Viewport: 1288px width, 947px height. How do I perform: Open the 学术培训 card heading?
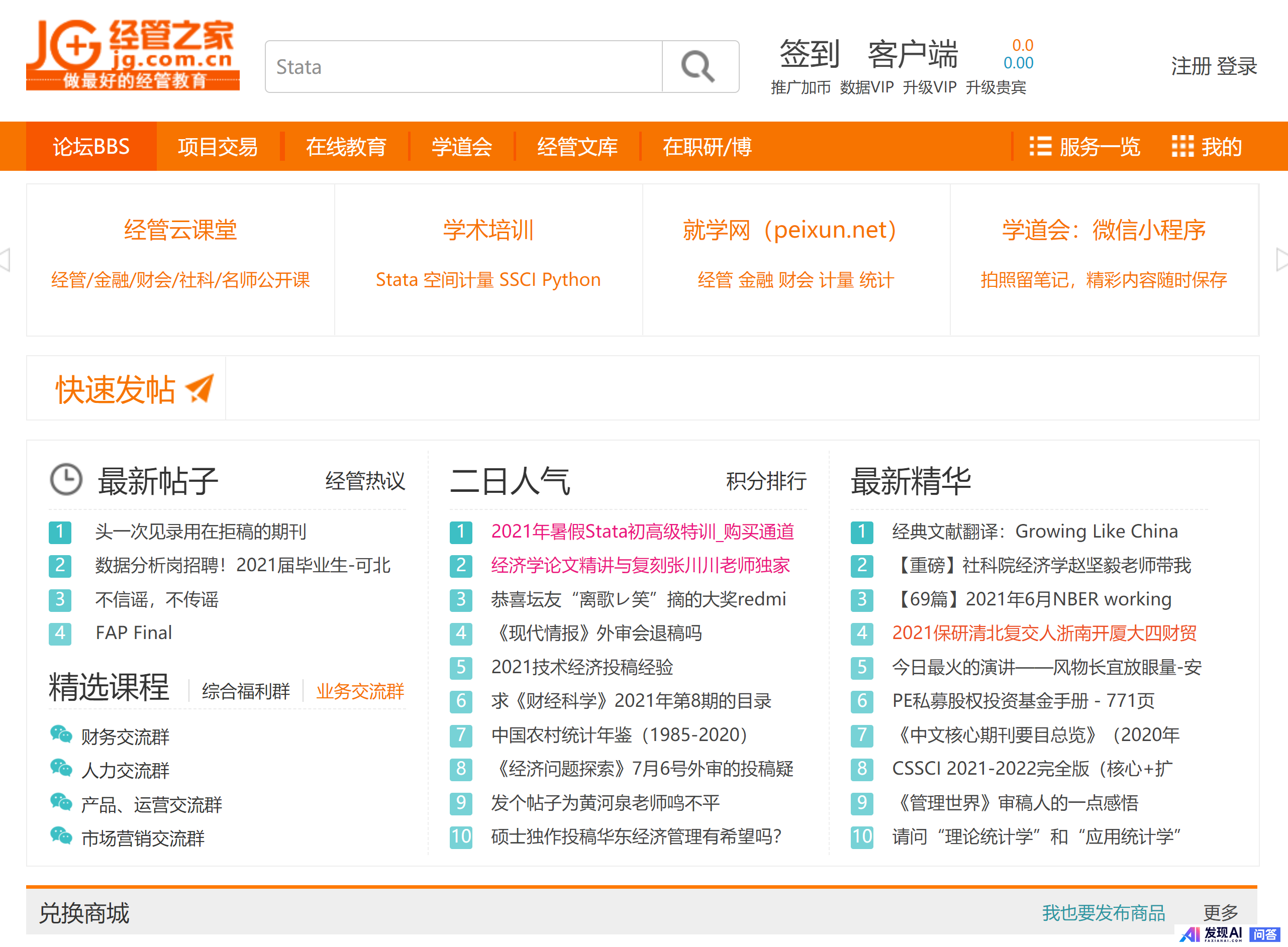click(488, 230)
